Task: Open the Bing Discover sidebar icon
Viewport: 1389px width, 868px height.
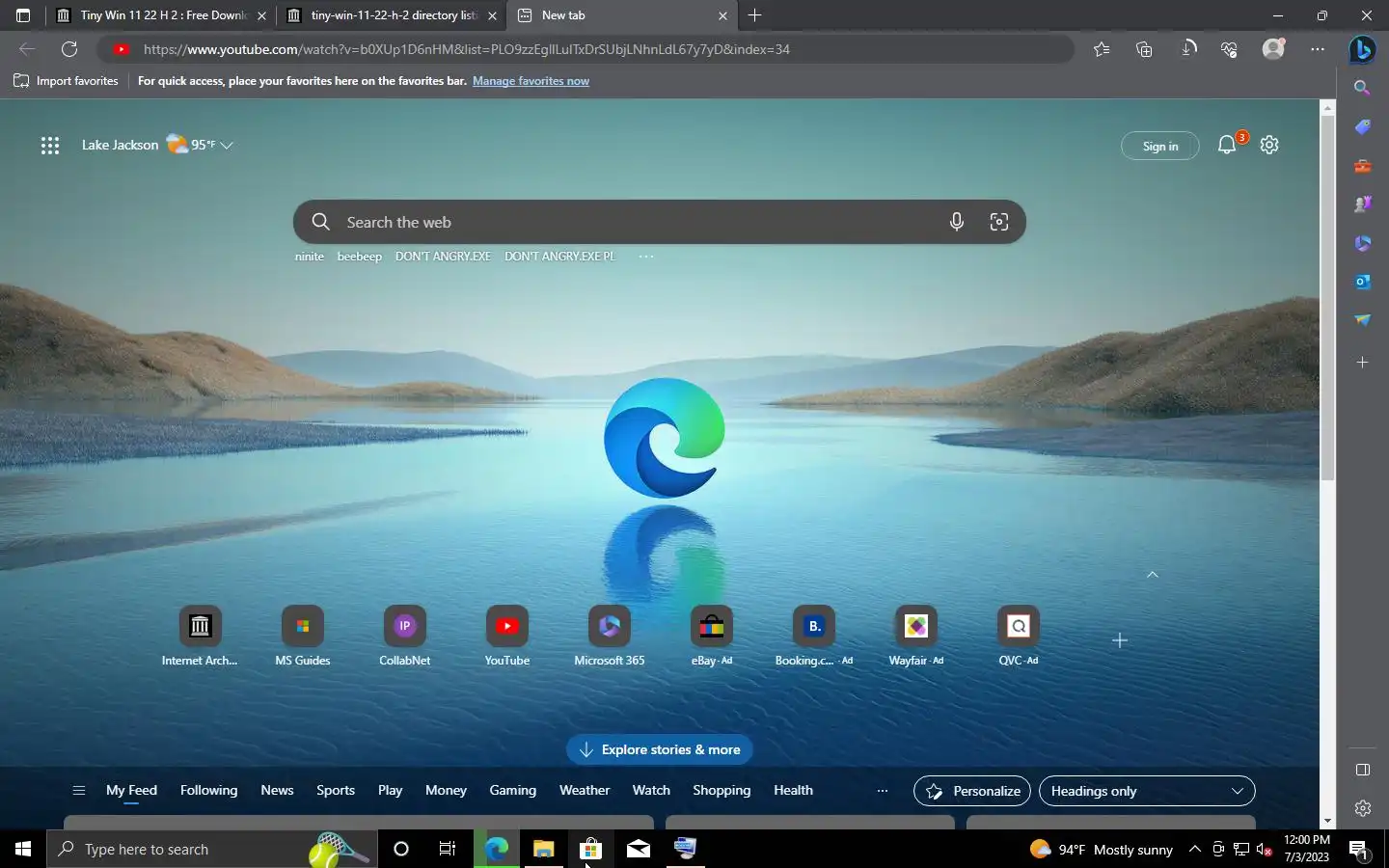Action: [x=1362, y=49]
